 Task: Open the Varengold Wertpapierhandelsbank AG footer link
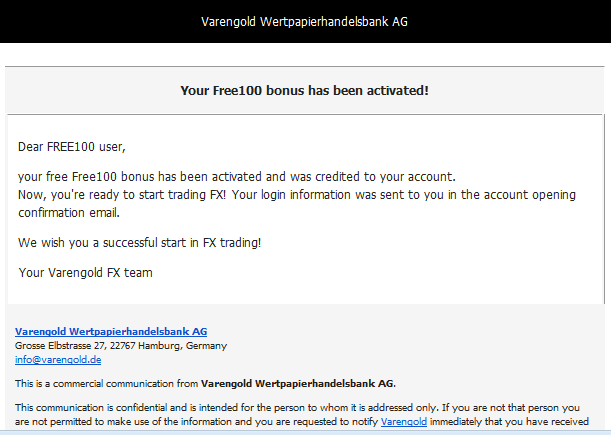111,332
